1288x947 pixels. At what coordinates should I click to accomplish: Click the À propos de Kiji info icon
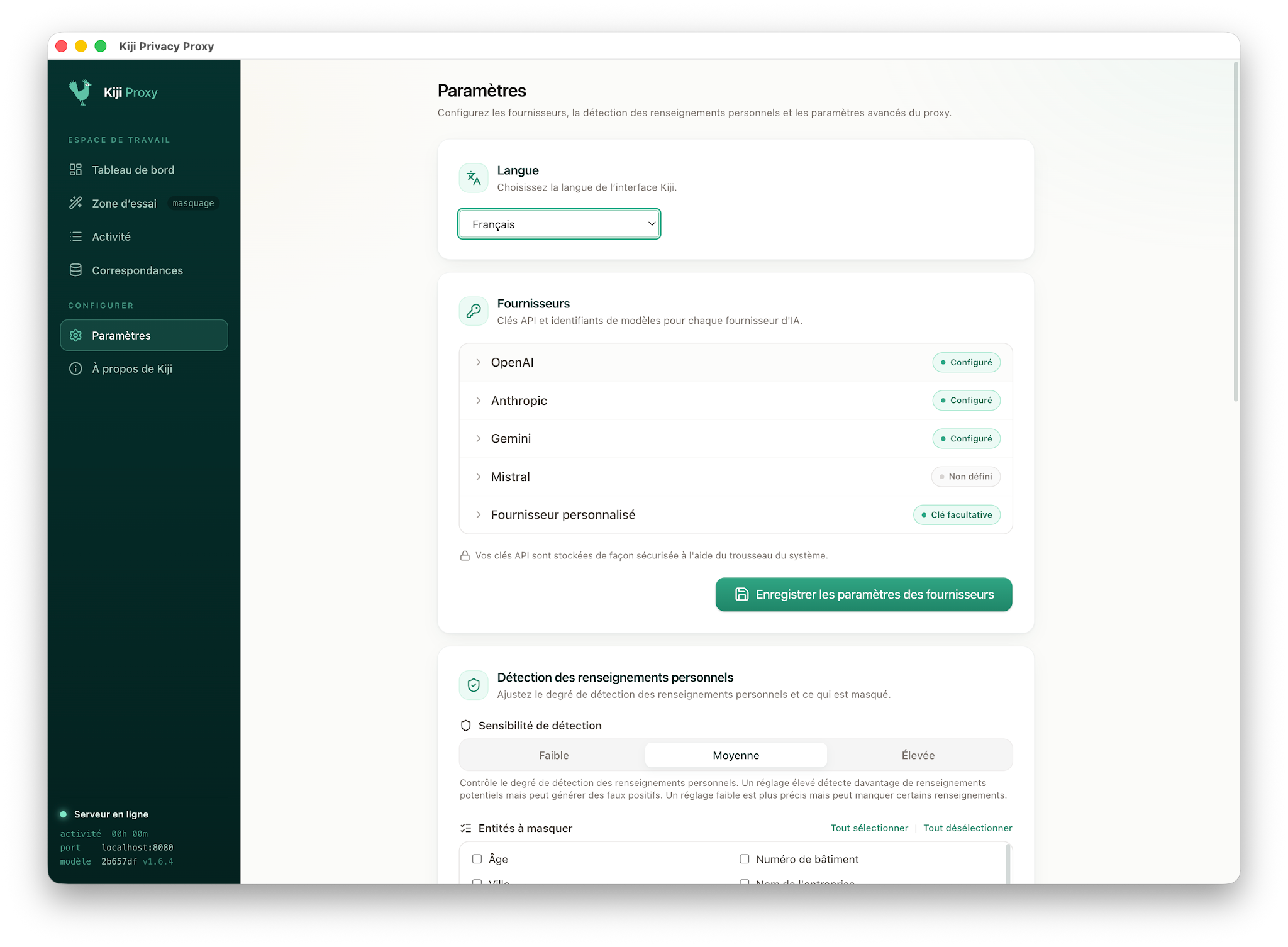point(75,368)
